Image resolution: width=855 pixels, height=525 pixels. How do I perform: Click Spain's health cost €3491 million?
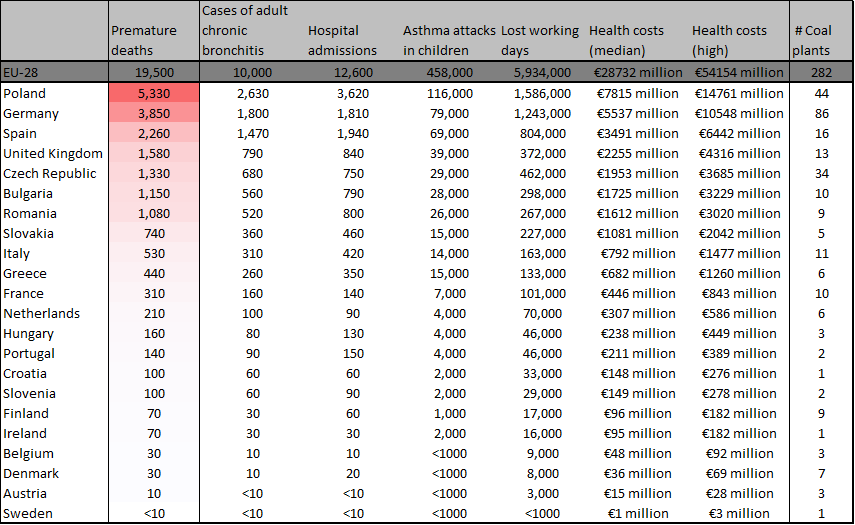click(x=637, y=134)
